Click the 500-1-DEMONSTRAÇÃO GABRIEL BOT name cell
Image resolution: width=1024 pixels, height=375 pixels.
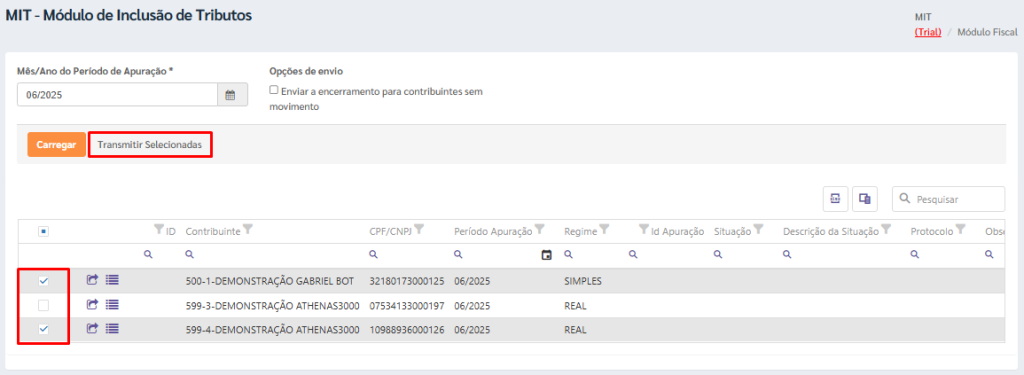coord(270,281)
